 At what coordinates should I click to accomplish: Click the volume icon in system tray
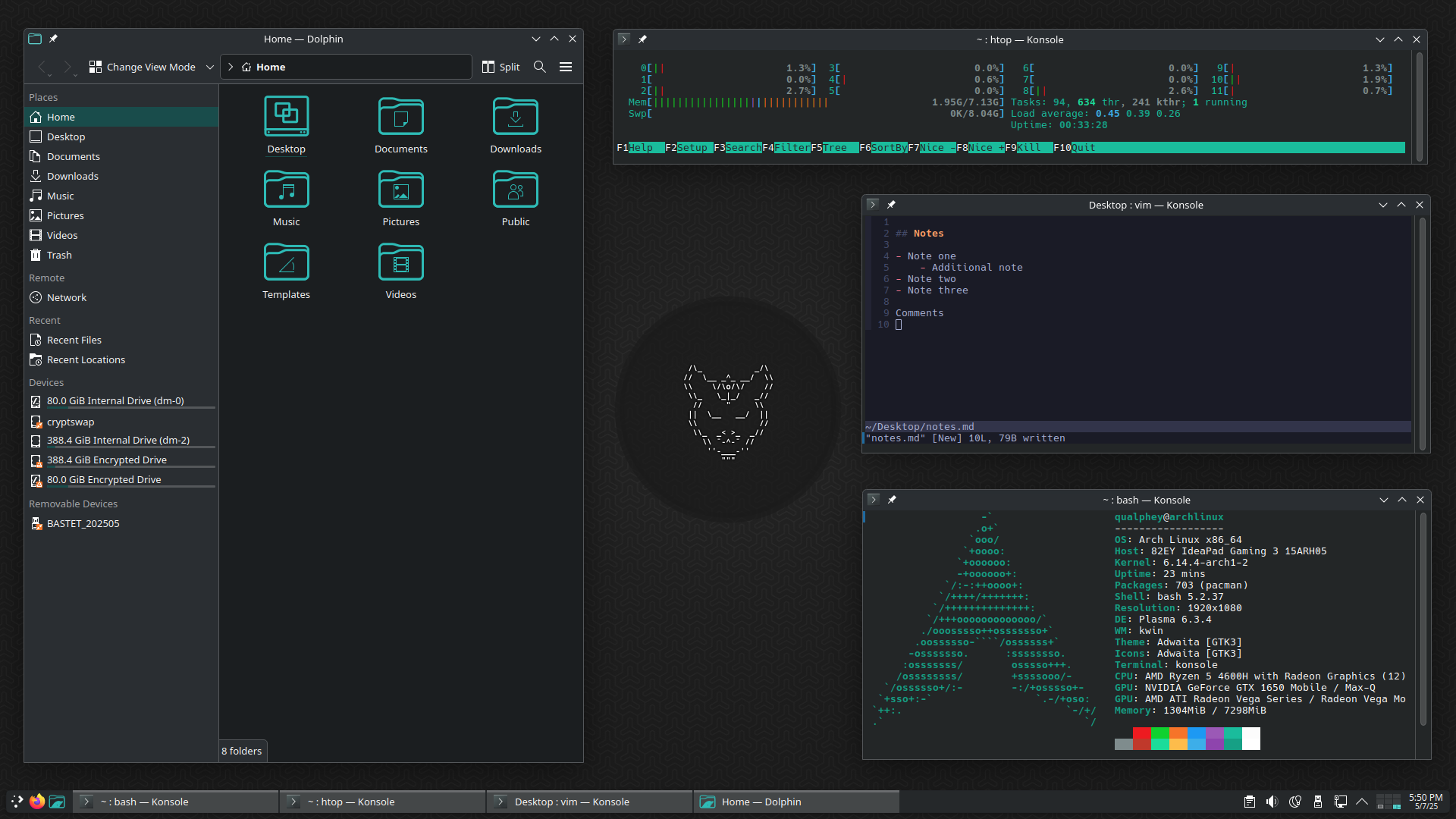click(x=1272, y=802)
